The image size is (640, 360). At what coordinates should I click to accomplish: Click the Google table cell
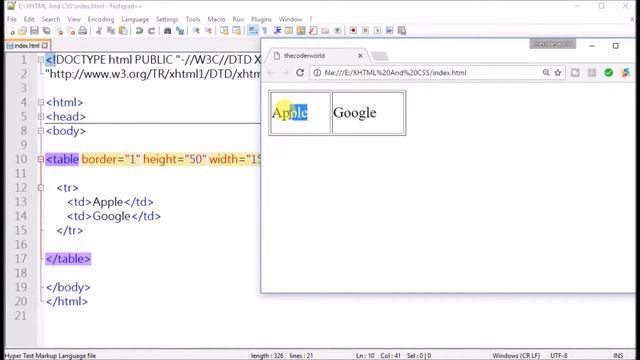pyautogui.click(x=368, y=113)
